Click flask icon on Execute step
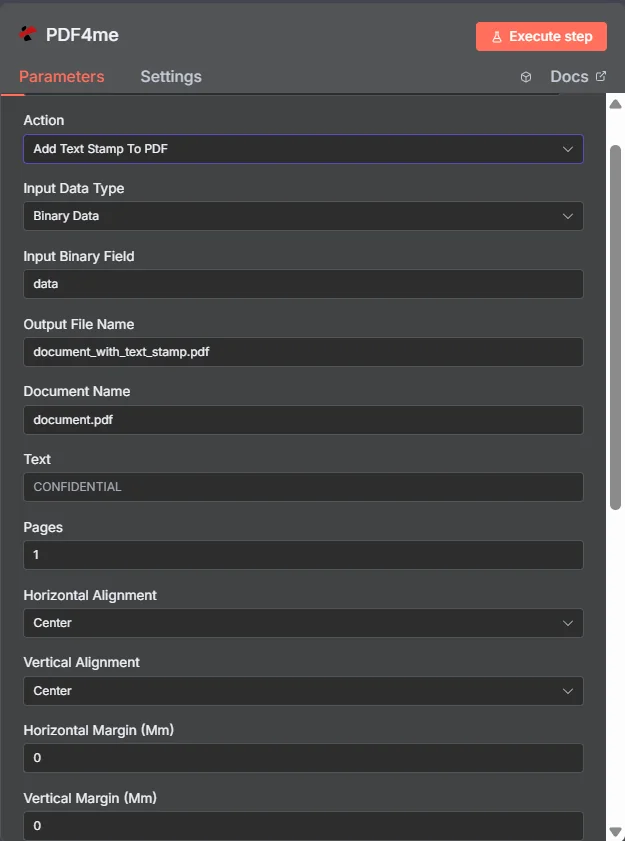Viewport: 625px width, 841px height. tap(497, 37)
